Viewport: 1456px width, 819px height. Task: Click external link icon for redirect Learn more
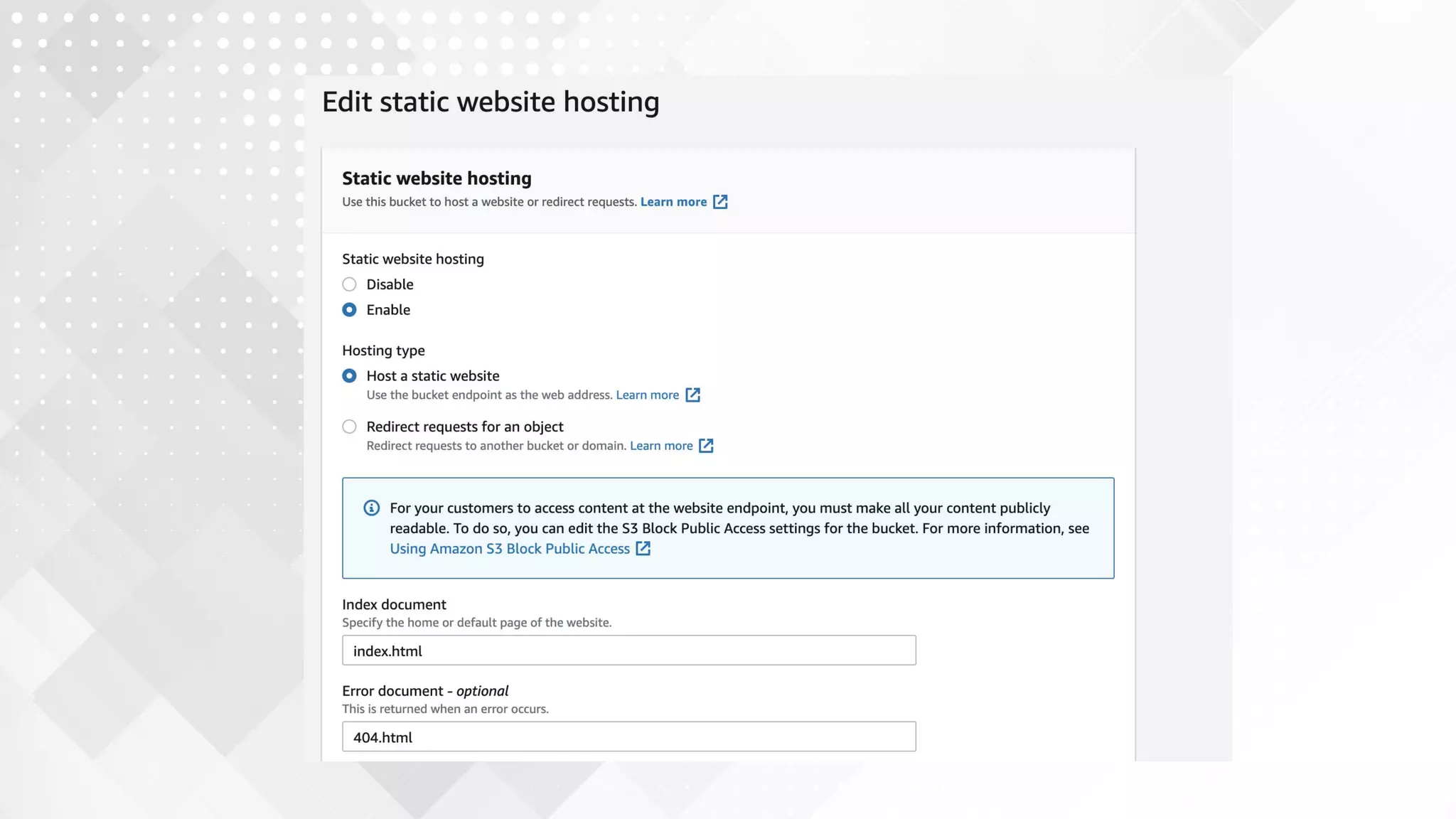706,446
